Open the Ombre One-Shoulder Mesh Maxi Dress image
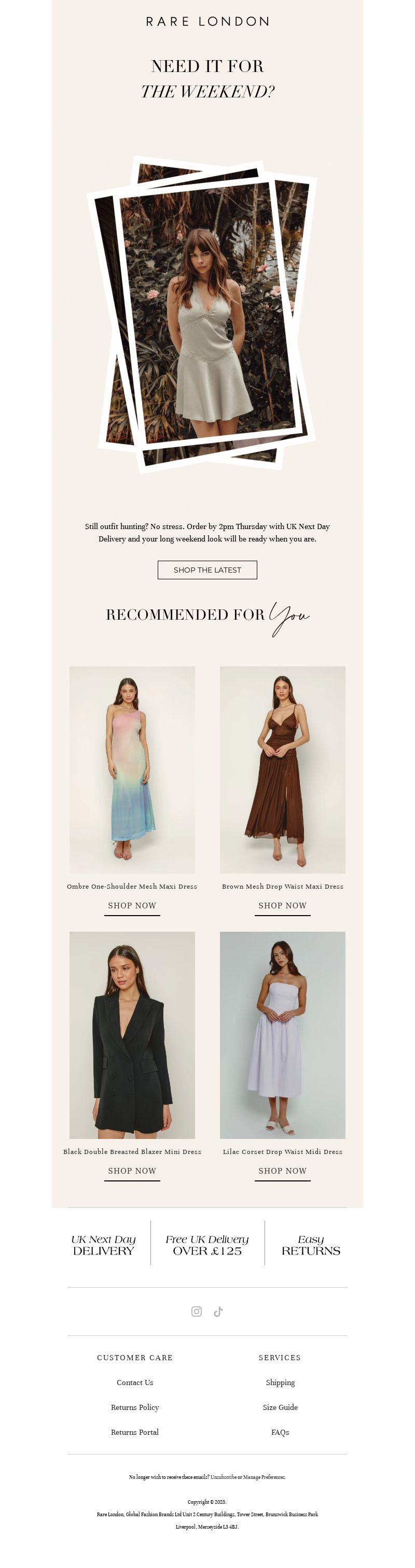Image resolution: width=415 pixels, height=1568 pixels. click(x=132, y=769)
